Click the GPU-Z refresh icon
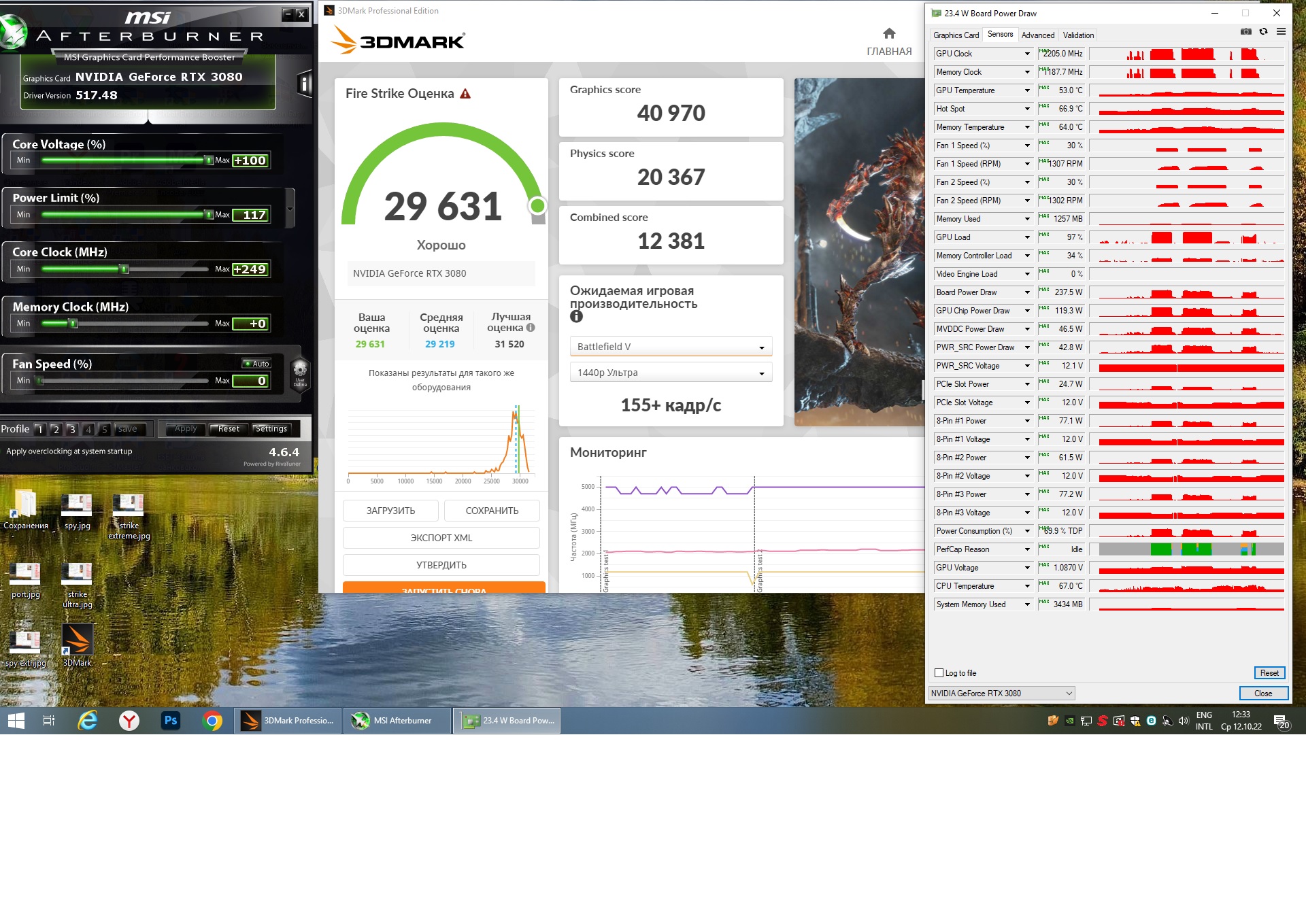This screenshot has height=924, width=1306. (x=1263, y=31)
